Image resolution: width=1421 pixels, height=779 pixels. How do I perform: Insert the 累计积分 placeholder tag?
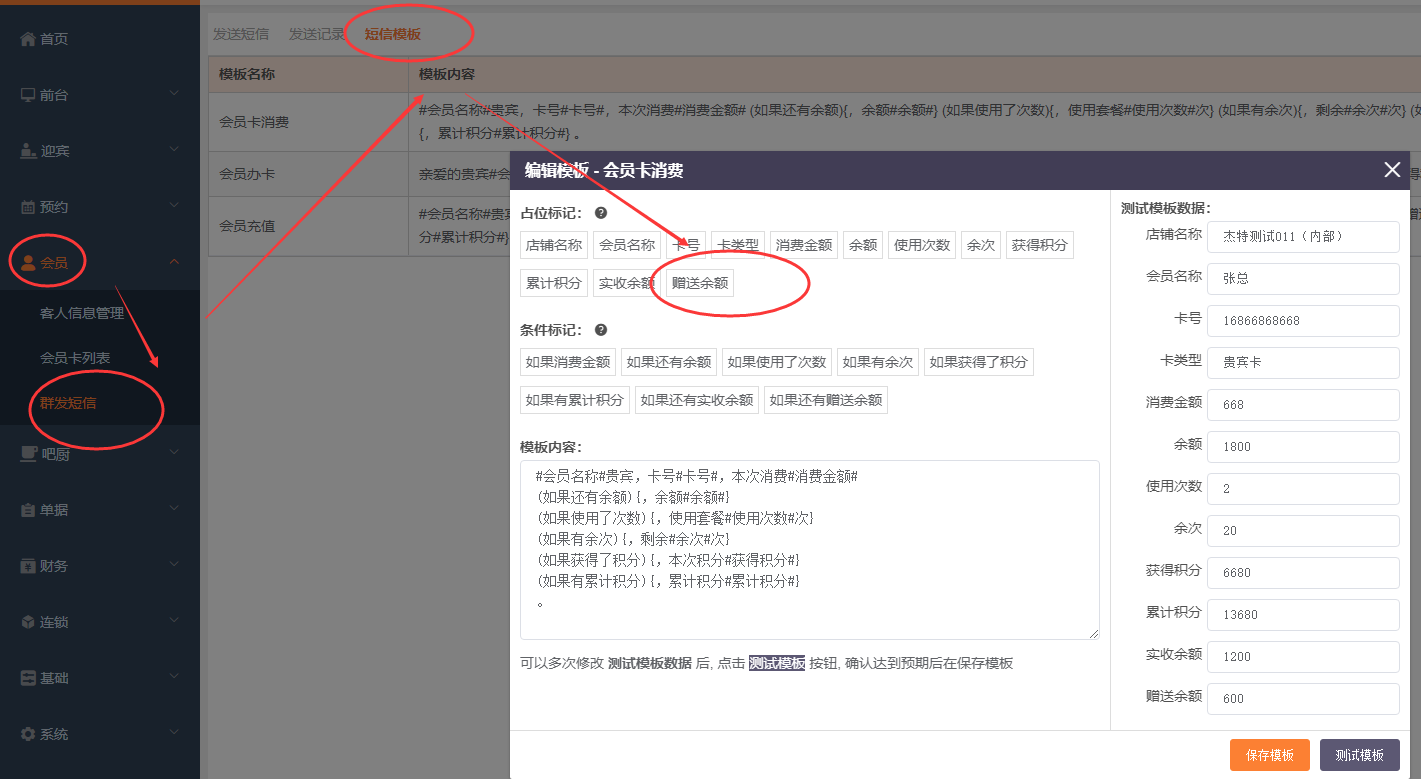[x=554, y=283]
